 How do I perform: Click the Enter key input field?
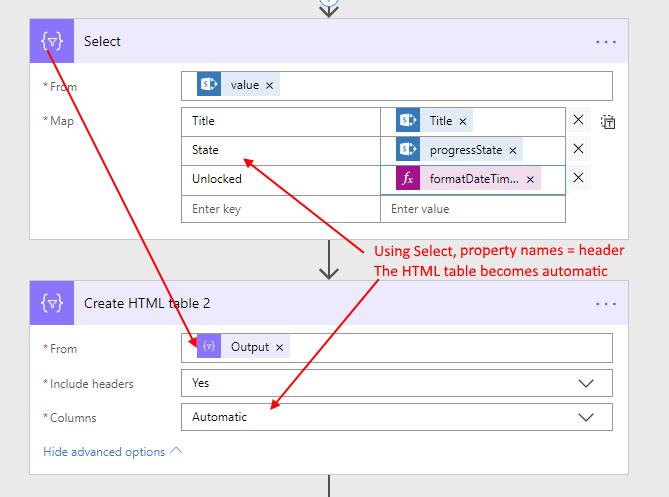pyautogui.click(x=280, y=209)
